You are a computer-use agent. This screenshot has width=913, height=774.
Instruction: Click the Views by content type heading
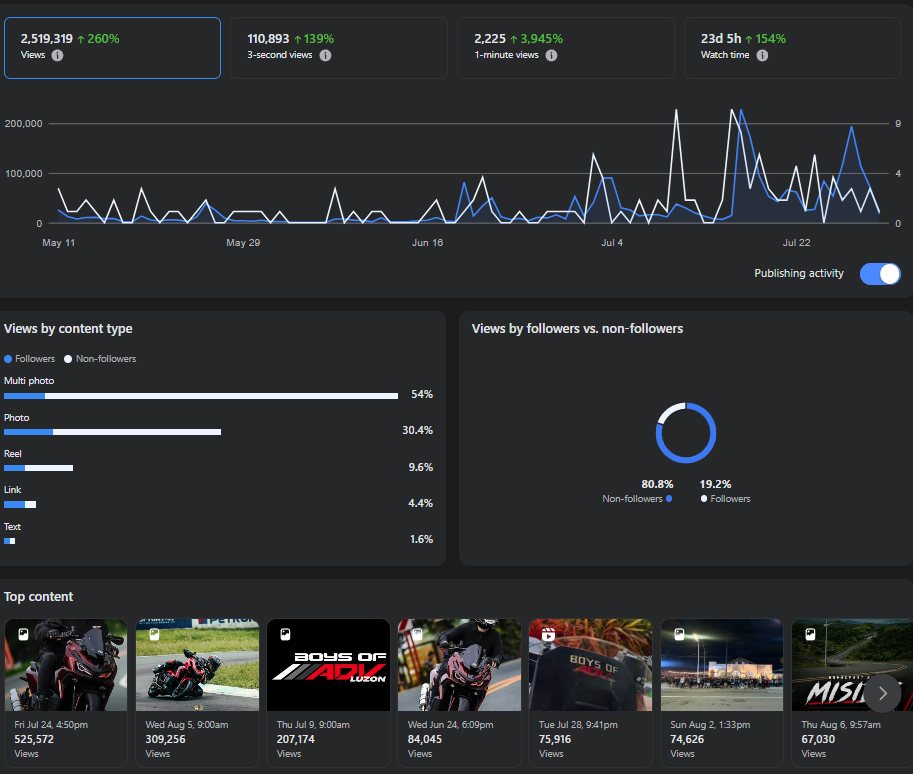pos(68,329)
